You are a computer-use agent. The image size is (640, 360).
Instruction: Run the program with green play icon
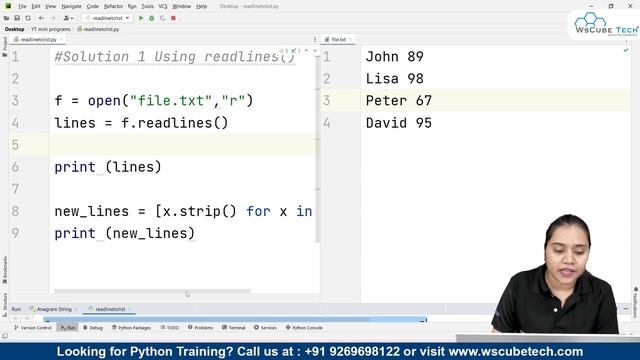pos(141,18)
